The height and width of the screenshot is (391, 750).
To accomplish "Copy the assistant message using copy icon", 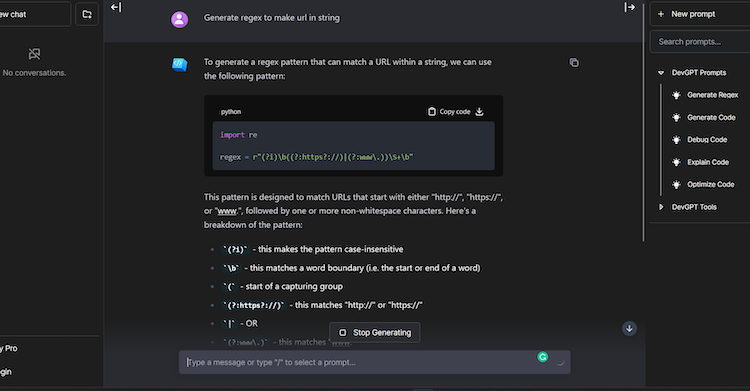I will 574,63.
